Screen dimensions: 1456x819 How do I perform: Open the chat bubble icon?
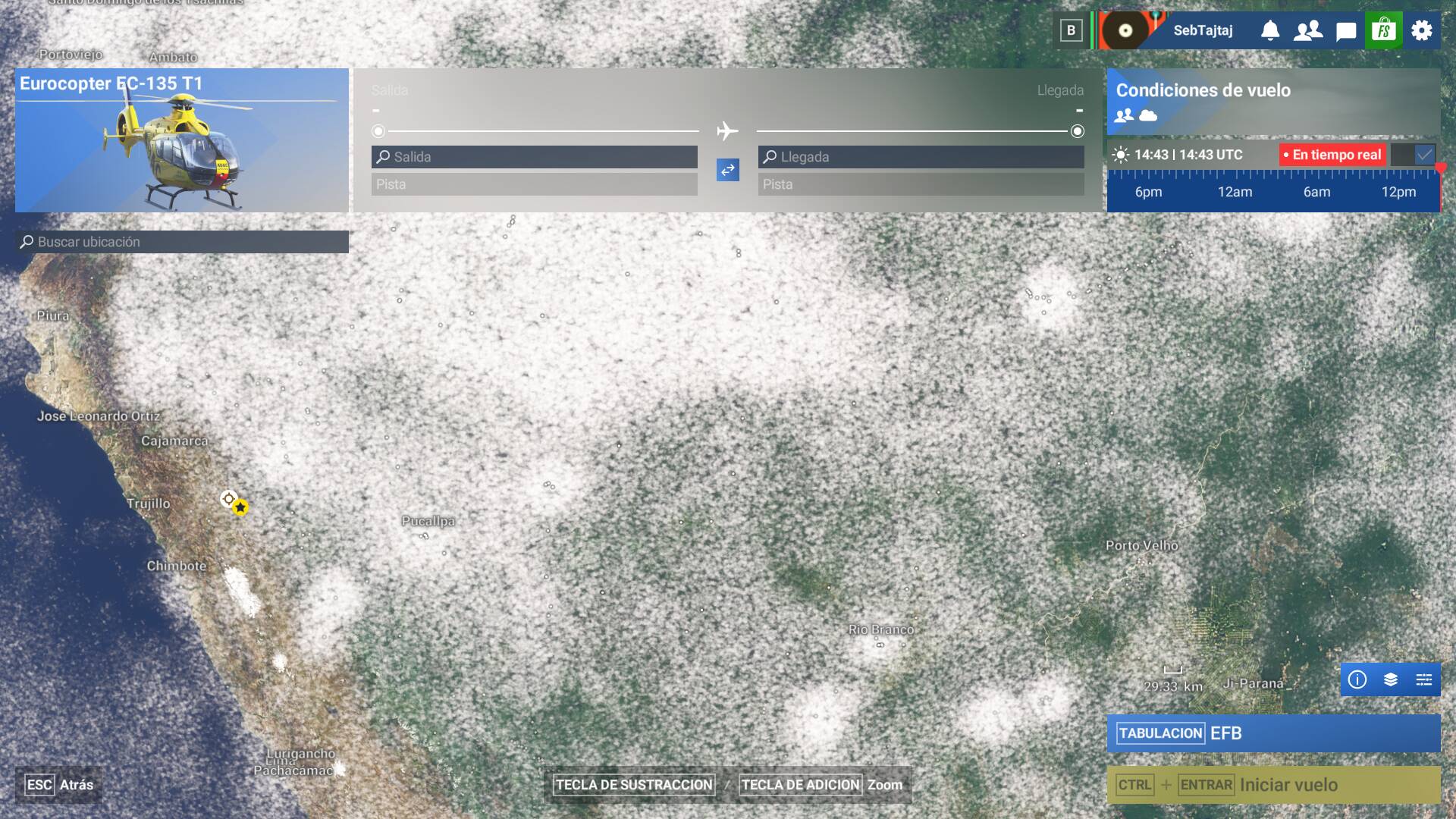1346,31
